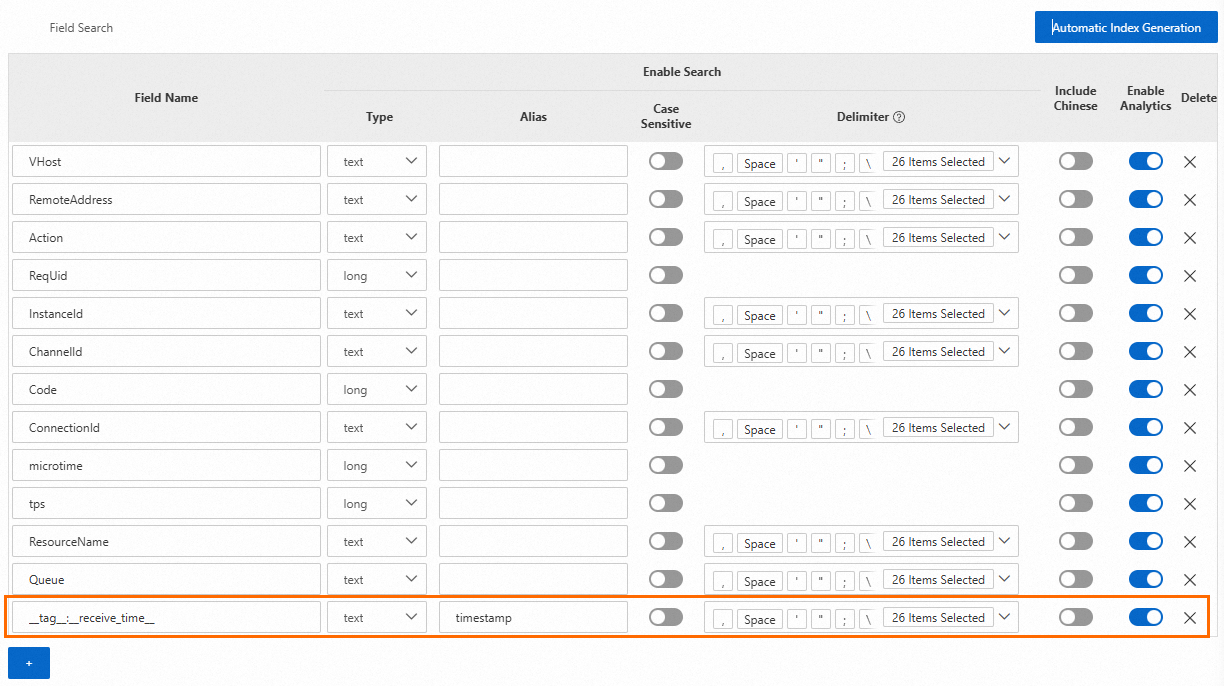The width and height of the screenshot is (1224, 686).
Task: Delete the ReqUid field row
Action: point(1190,276)
